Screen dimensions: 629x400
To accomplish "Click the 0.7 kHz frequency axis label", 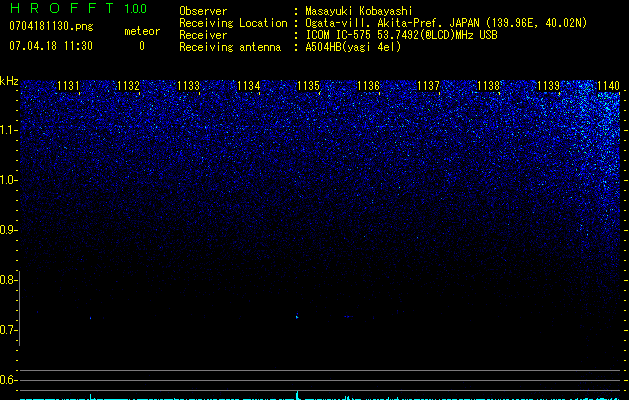I will click(x=8, y=330).
